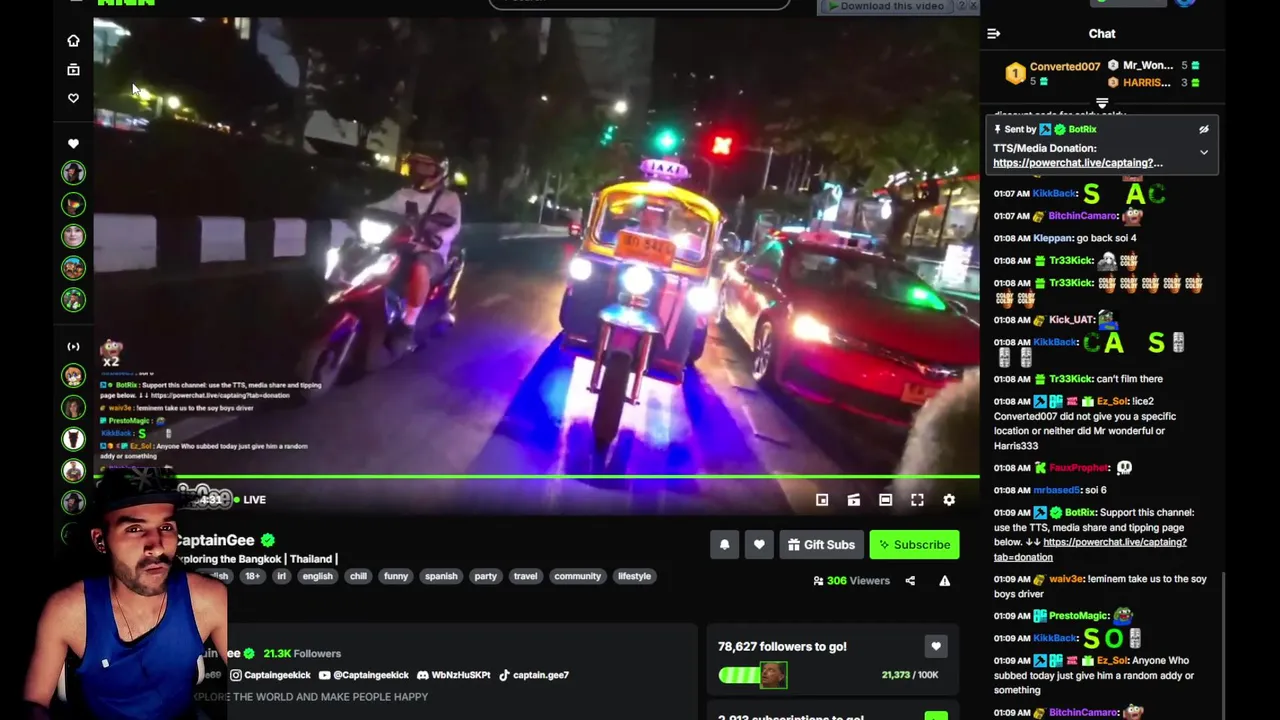Expand the pinned TTS/Media Donation message
The height and width of the screenshot is (720, 1280).
coord(1204,152)
